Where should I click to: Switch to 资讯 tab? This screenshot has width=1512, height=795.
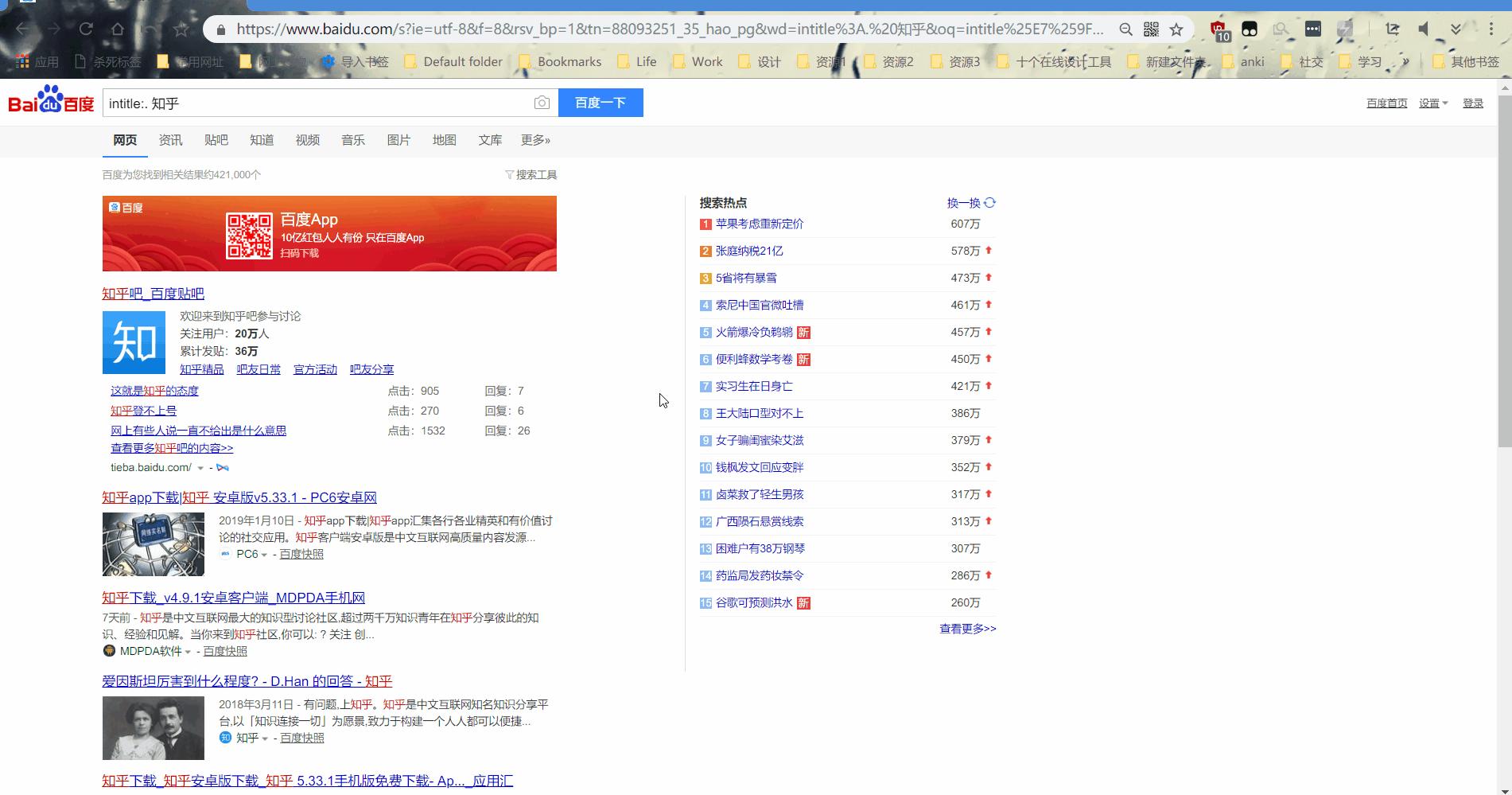[170, 140]
